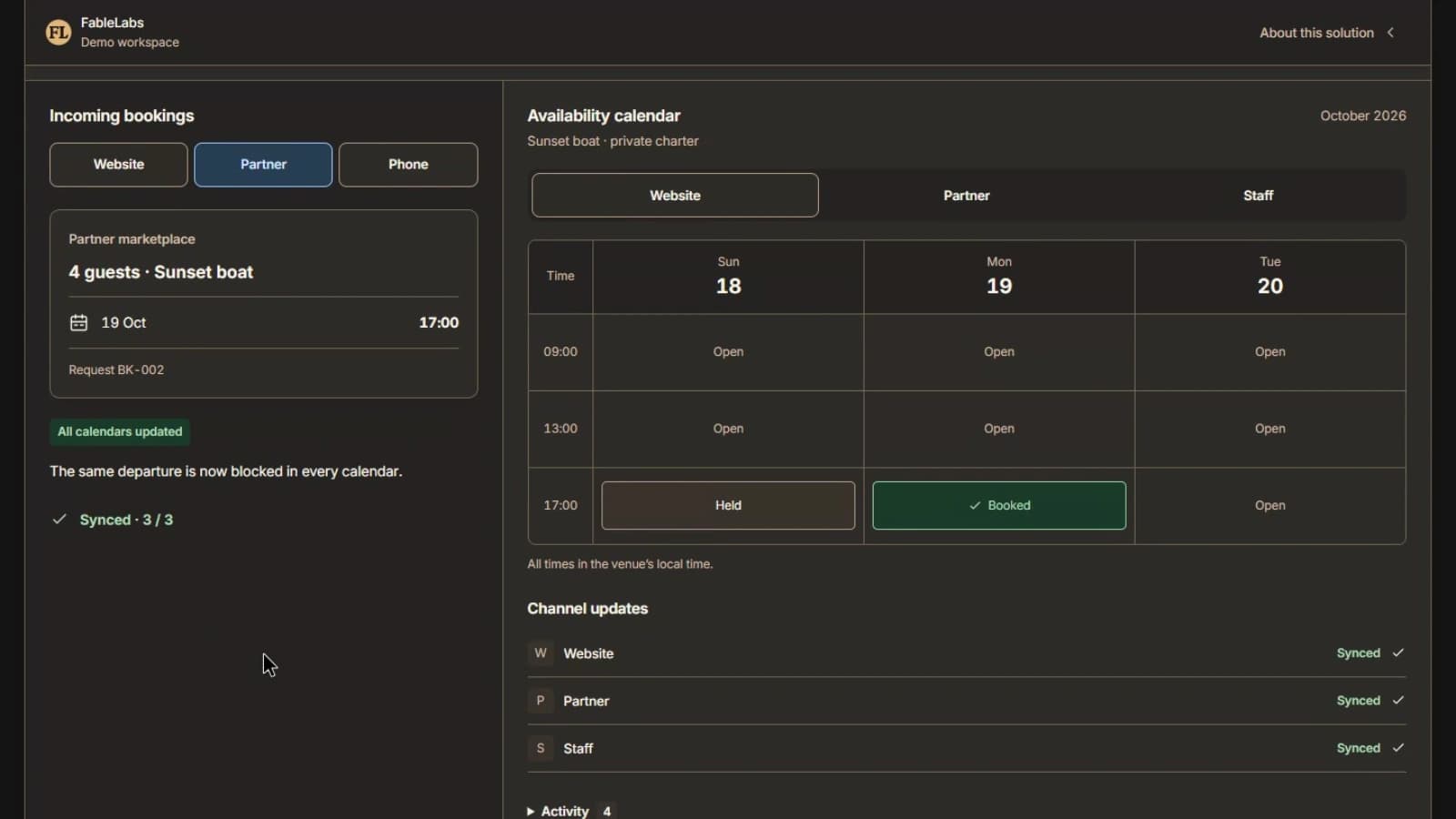Click the S Staff channel badge
Image resolution: width=1456 pixels, height=819 pixels.
point(541,748)
